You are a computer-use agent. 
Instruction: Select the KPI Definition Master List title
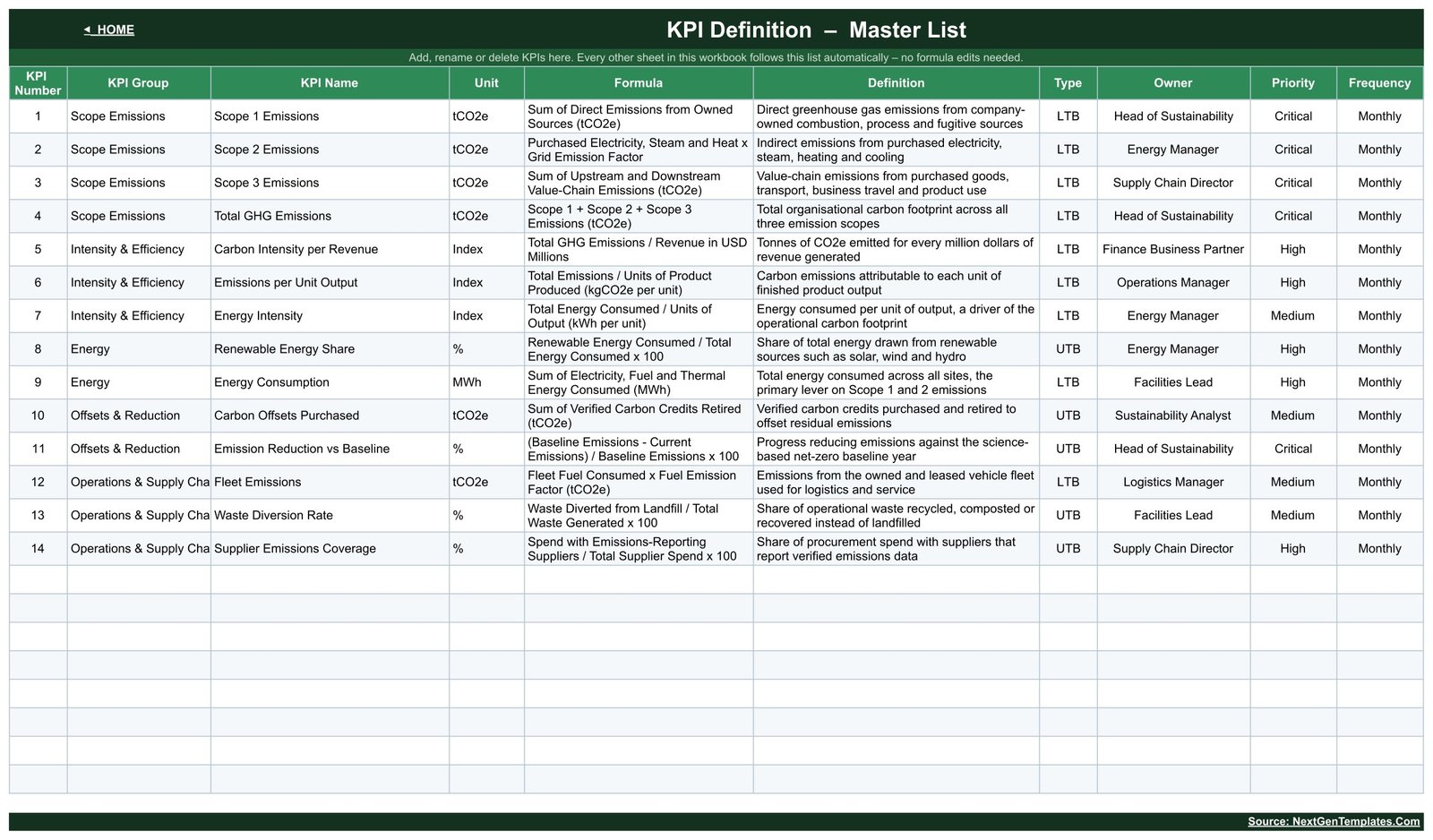(x=816, y=30)
